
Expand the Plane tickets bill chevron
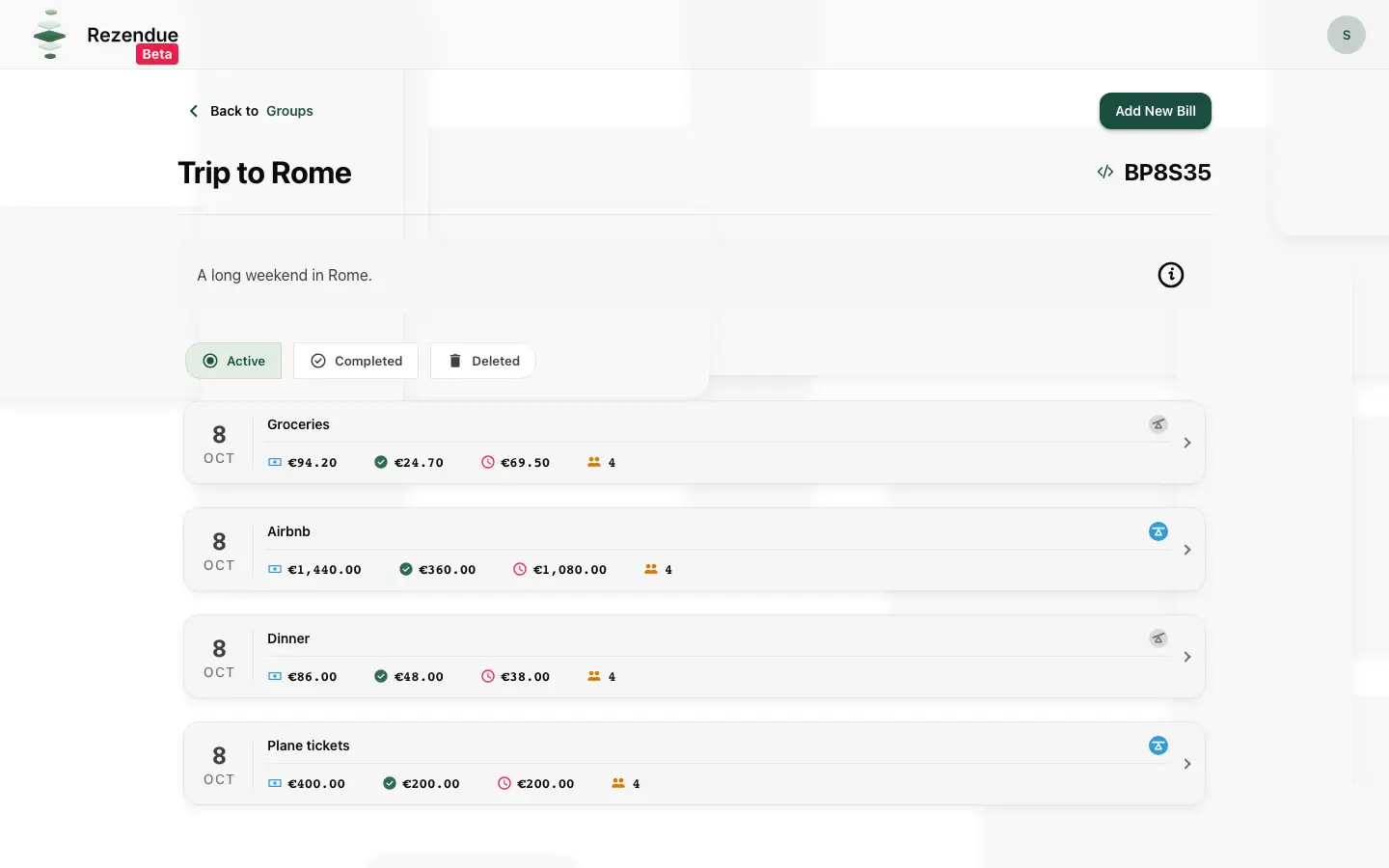point(1187,764)
